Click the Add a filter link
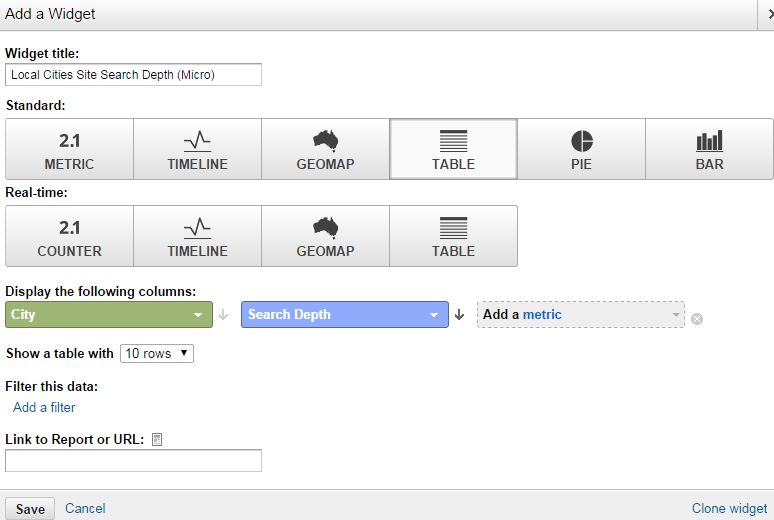 click(x=44, y=407)
